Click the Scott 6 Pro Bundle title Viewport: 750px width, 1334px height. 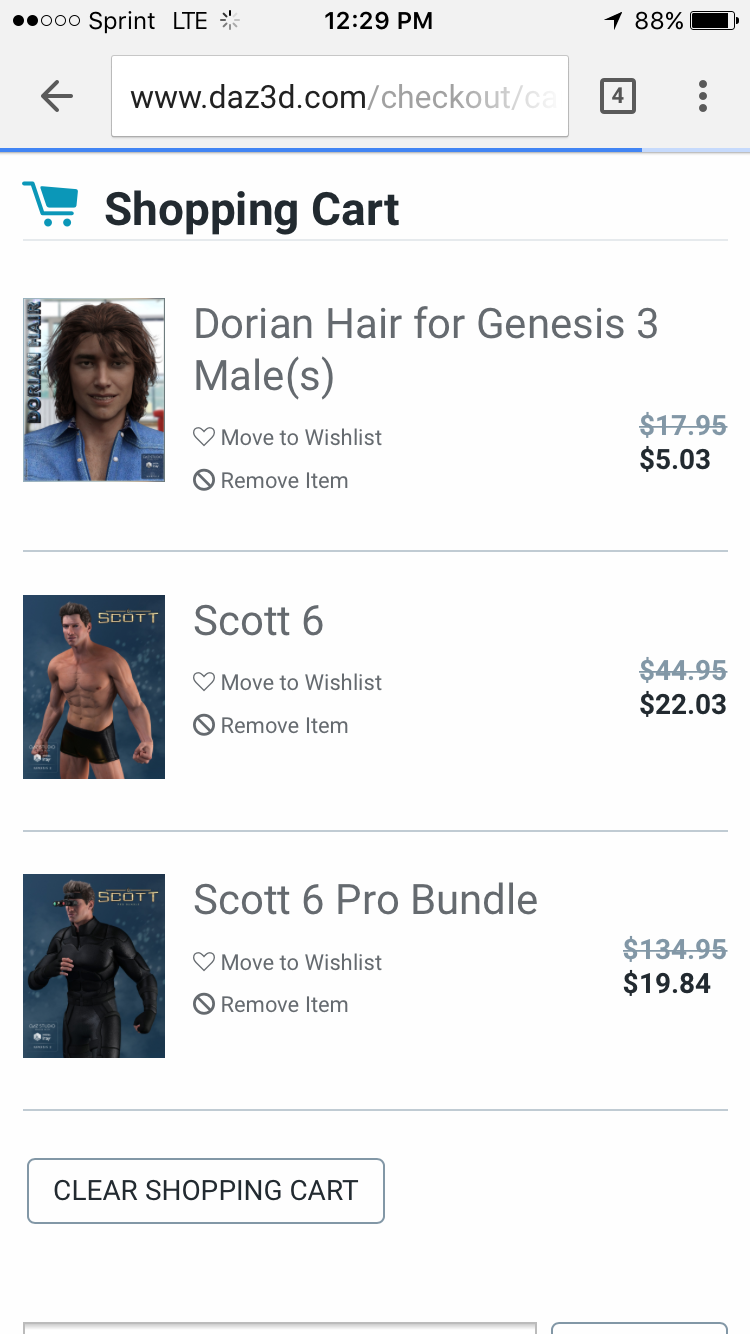(365, 900)
